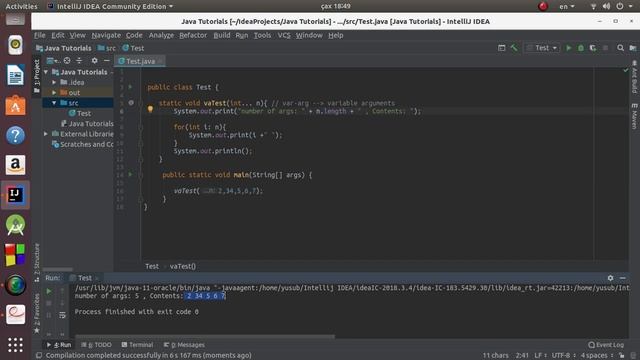The height and width of the screenshot is (360, 640).
Task: Open the VCS menu
Action: tap(284, 35)
